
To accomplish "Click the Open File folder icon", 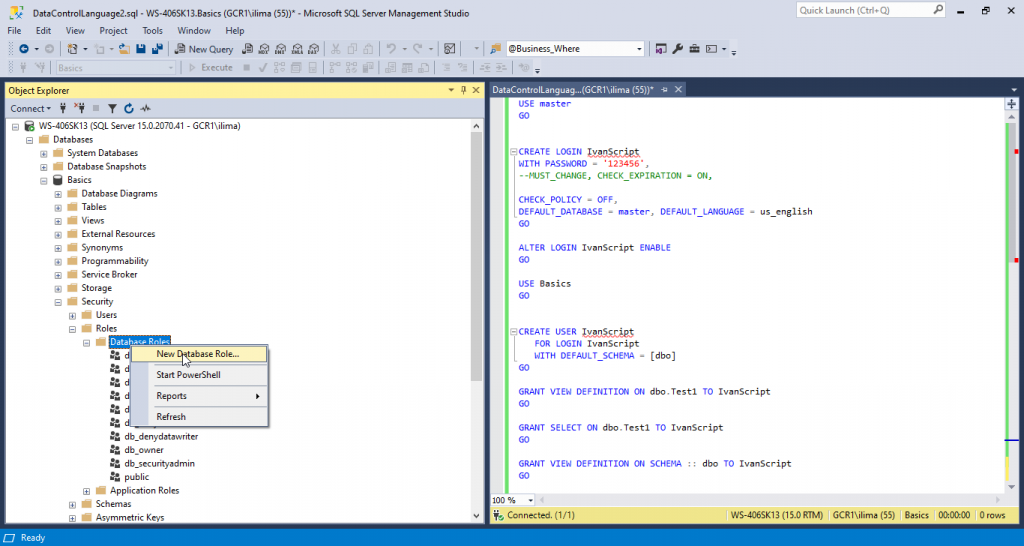I will 125,49.
